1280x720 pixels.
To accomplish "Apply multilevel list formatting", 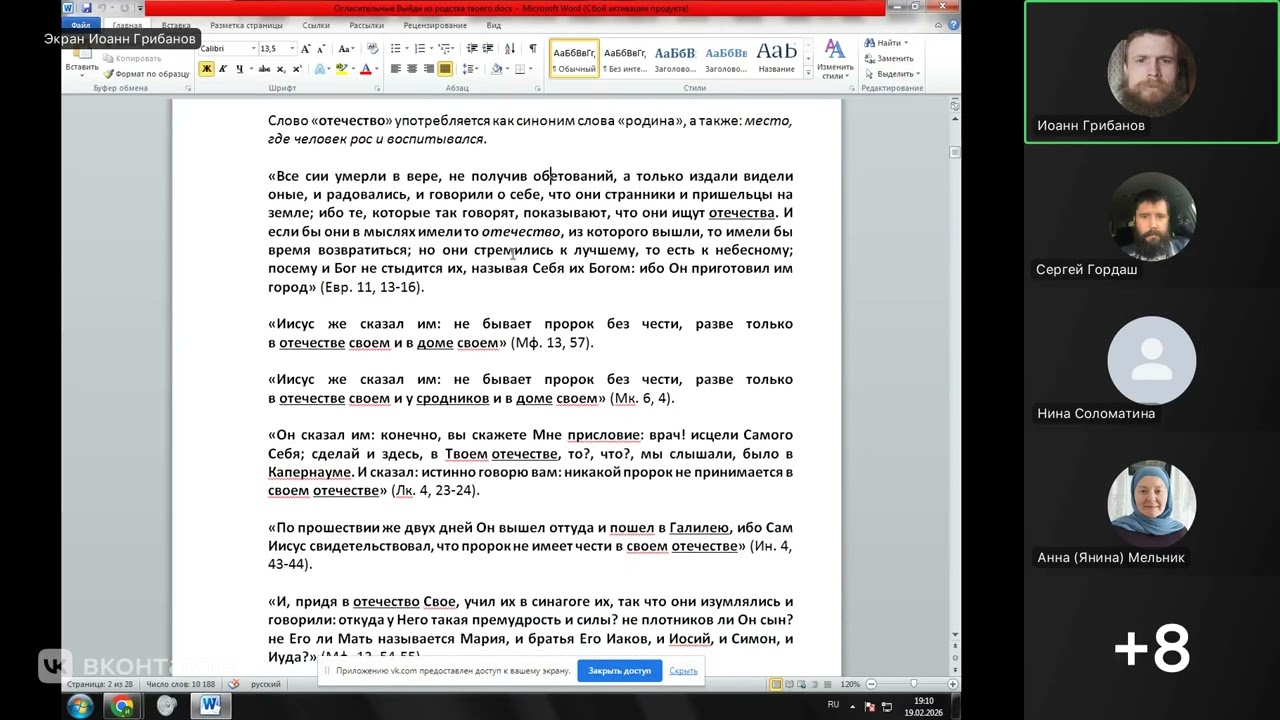I will pyautogui.click(x=447, y=48).
